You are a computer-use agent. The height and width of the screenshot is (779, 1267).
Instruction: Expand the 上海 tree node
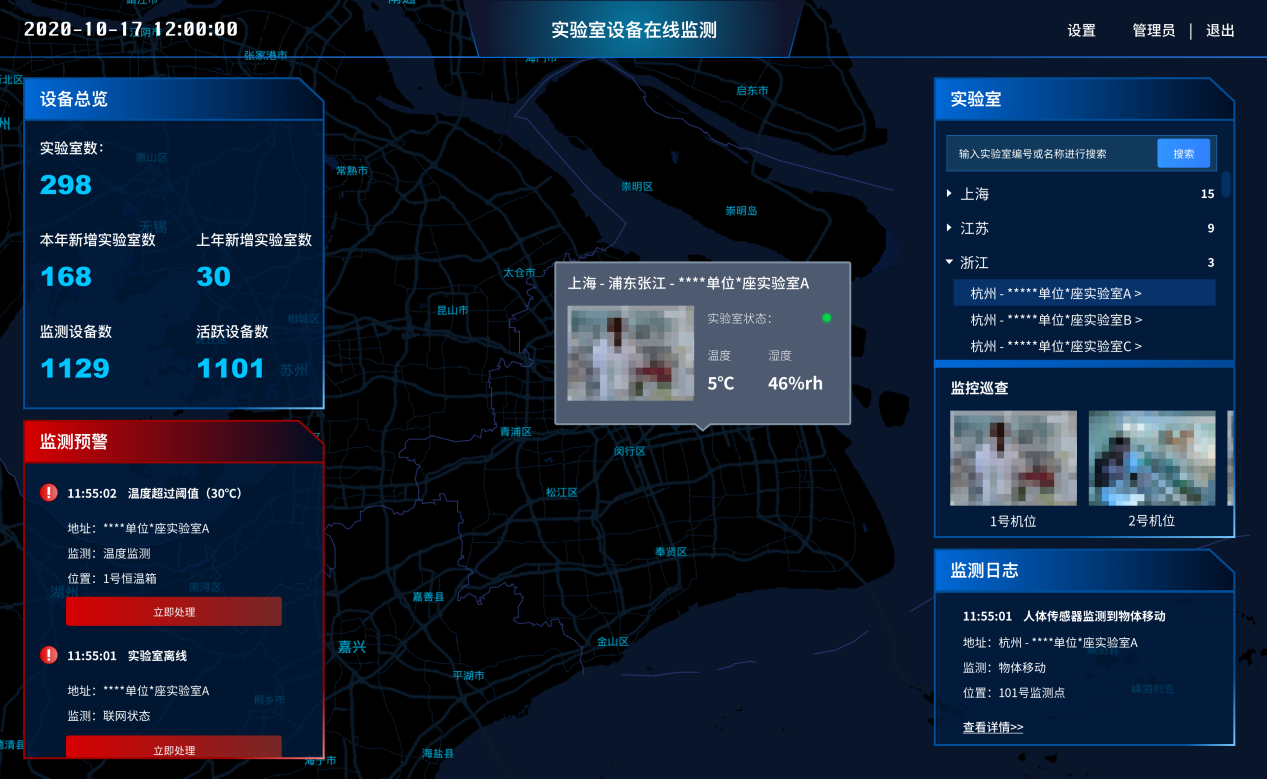pos(949,194)
